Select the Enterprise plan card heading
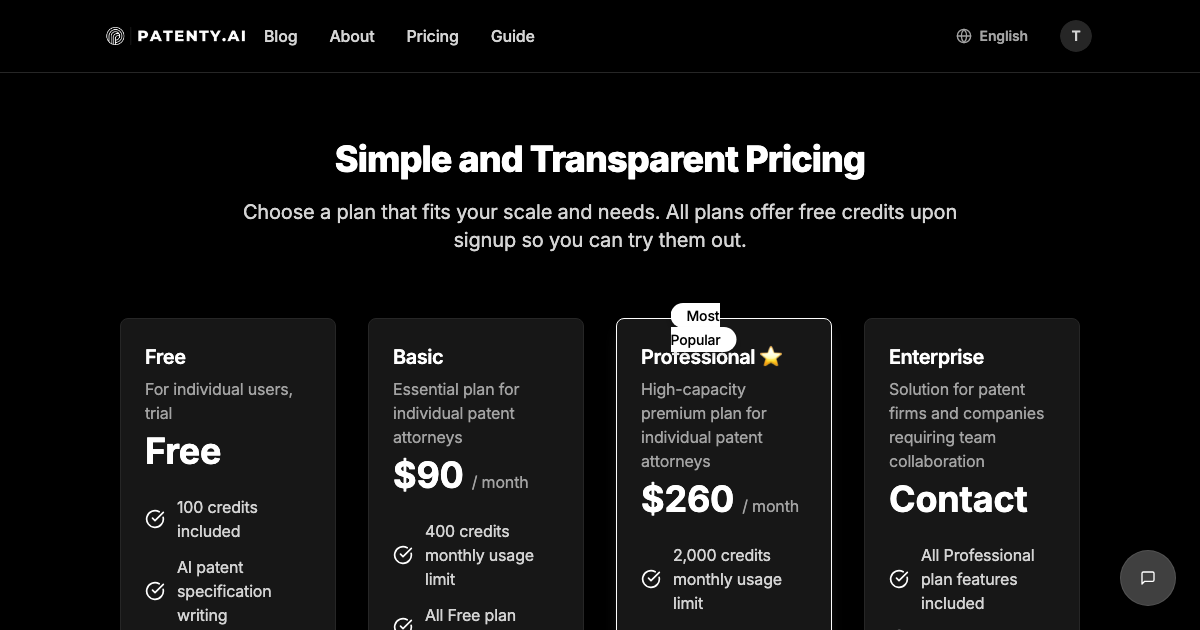 (x=936, y=357)
